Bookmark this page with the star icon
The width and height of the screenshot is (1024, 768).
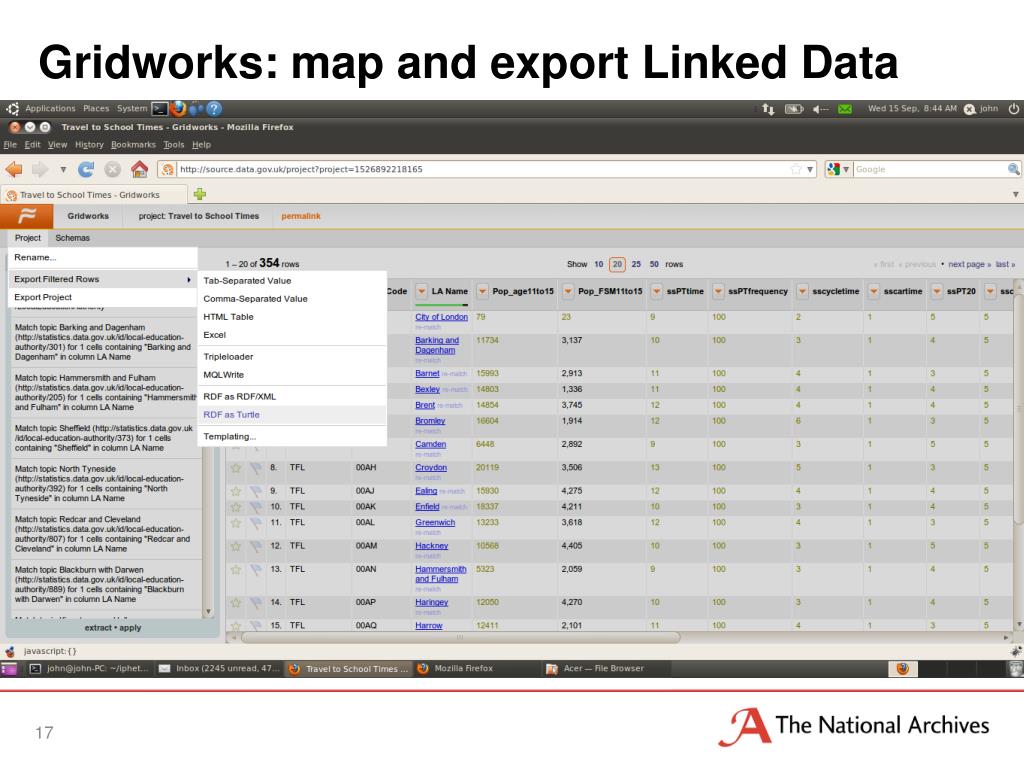pyautogui.click(x=795, y=169)
